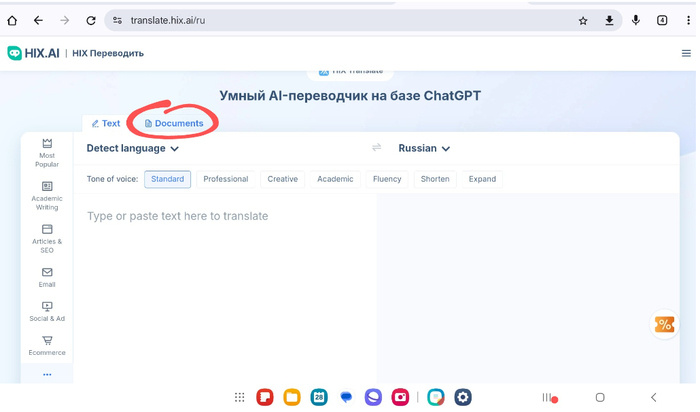Screen dimensions: 700x412
Task: Click the HIX.AI logo
Action: pyautogui.click(x=33, y=53)
